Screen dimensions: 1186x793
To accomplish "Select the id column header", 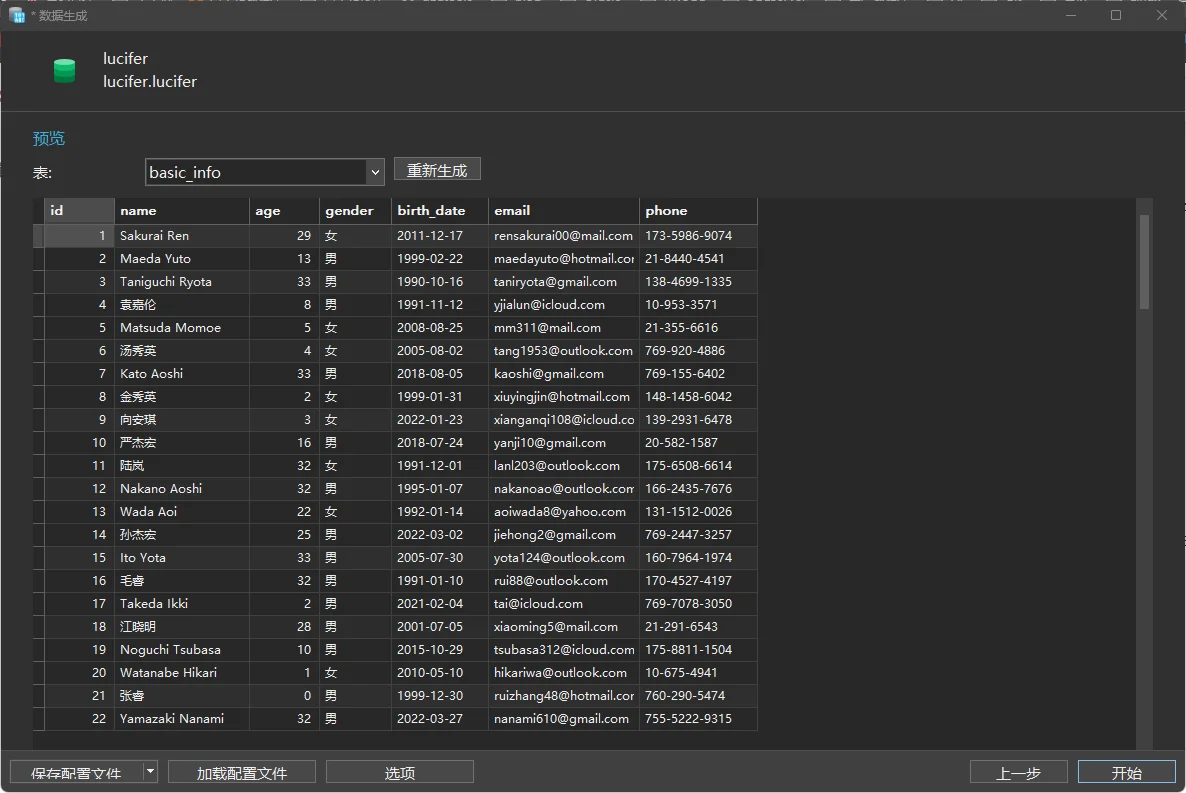I will [x=79, y=211].
